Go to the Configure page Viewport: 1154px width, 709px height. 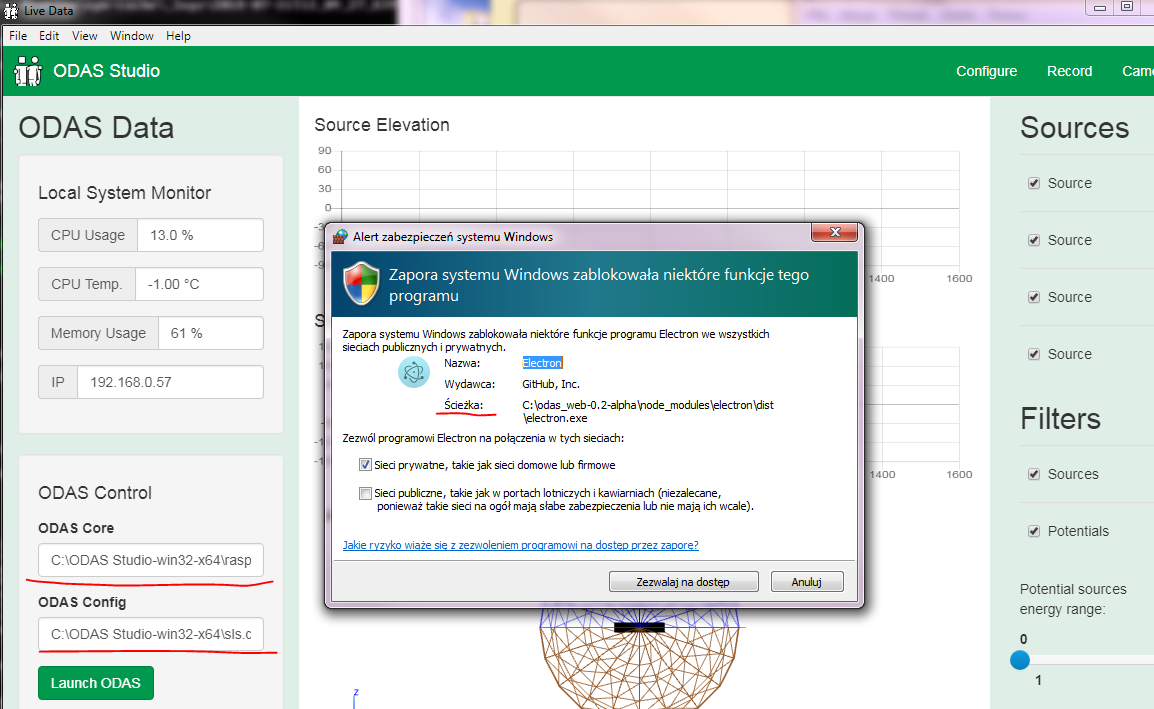pos(986,71)
